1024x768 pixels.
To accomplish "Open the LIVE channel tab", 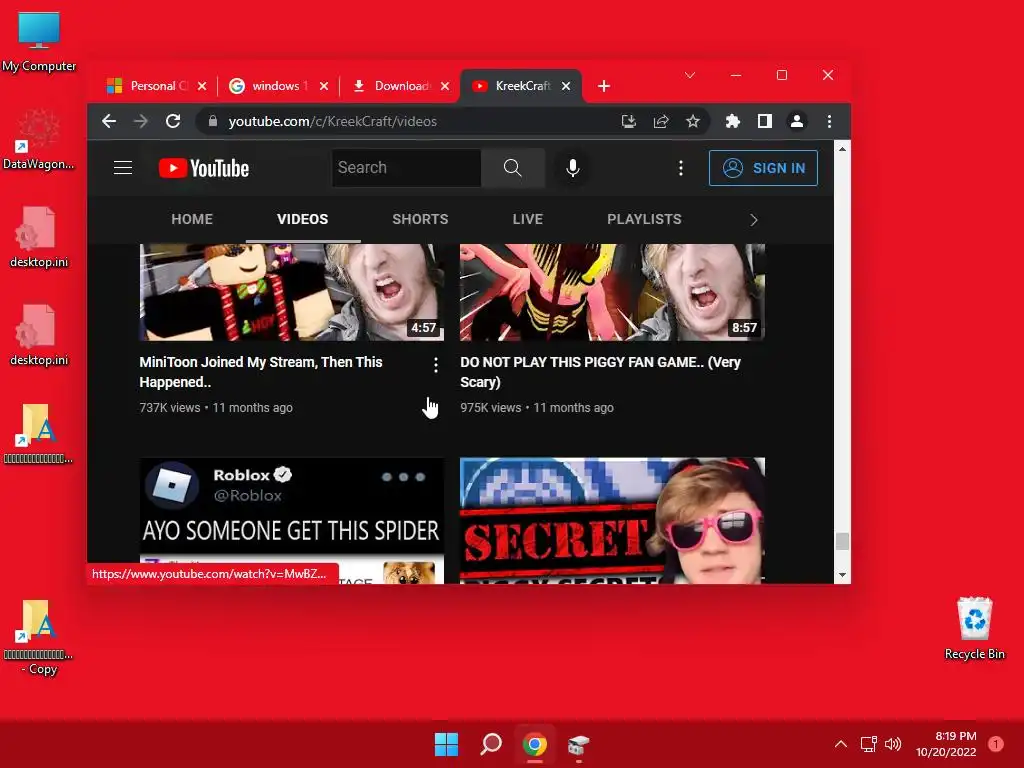I will [528, 219].
